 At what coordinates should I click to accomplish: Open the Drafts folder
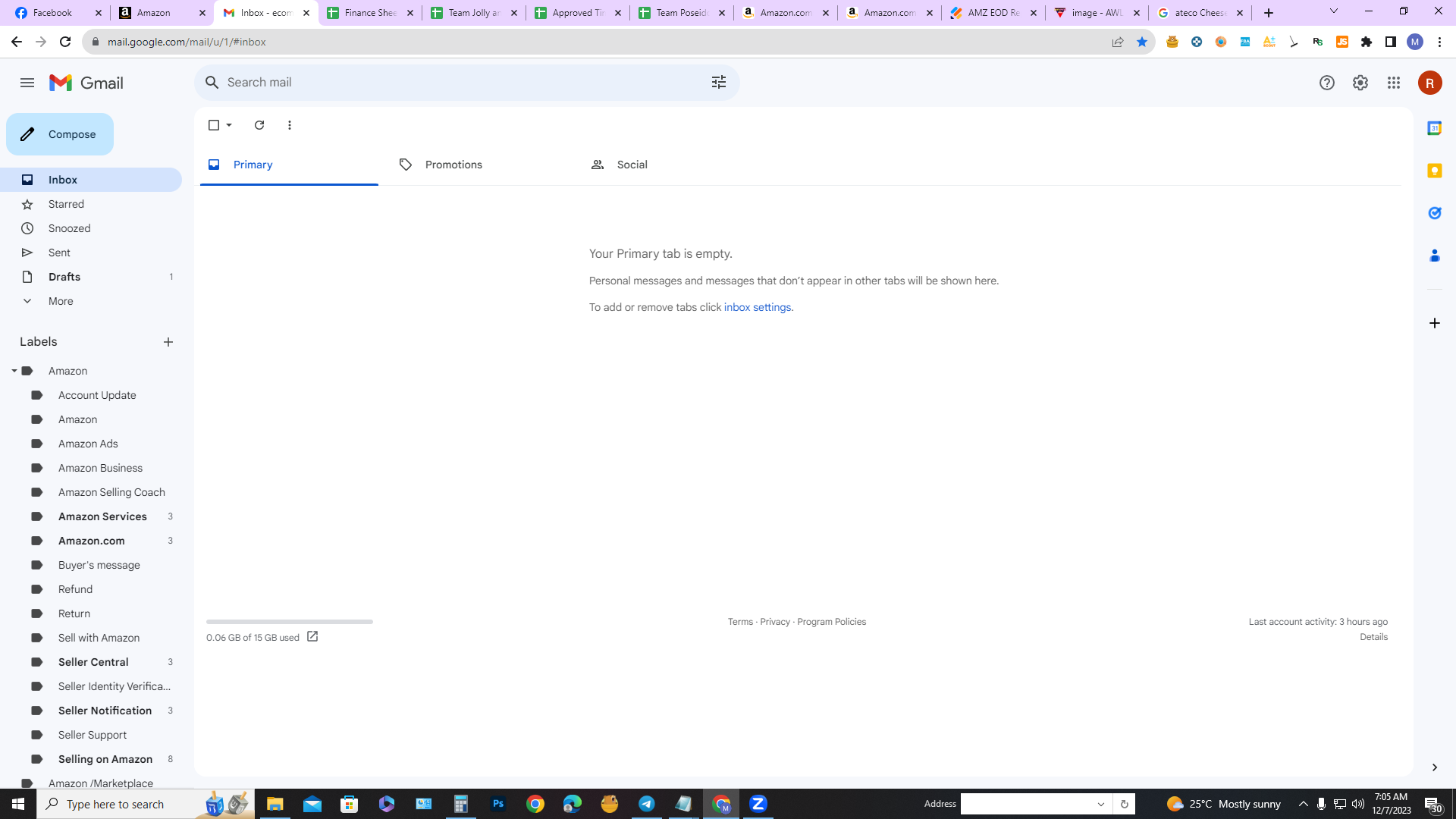coord(91,277)
